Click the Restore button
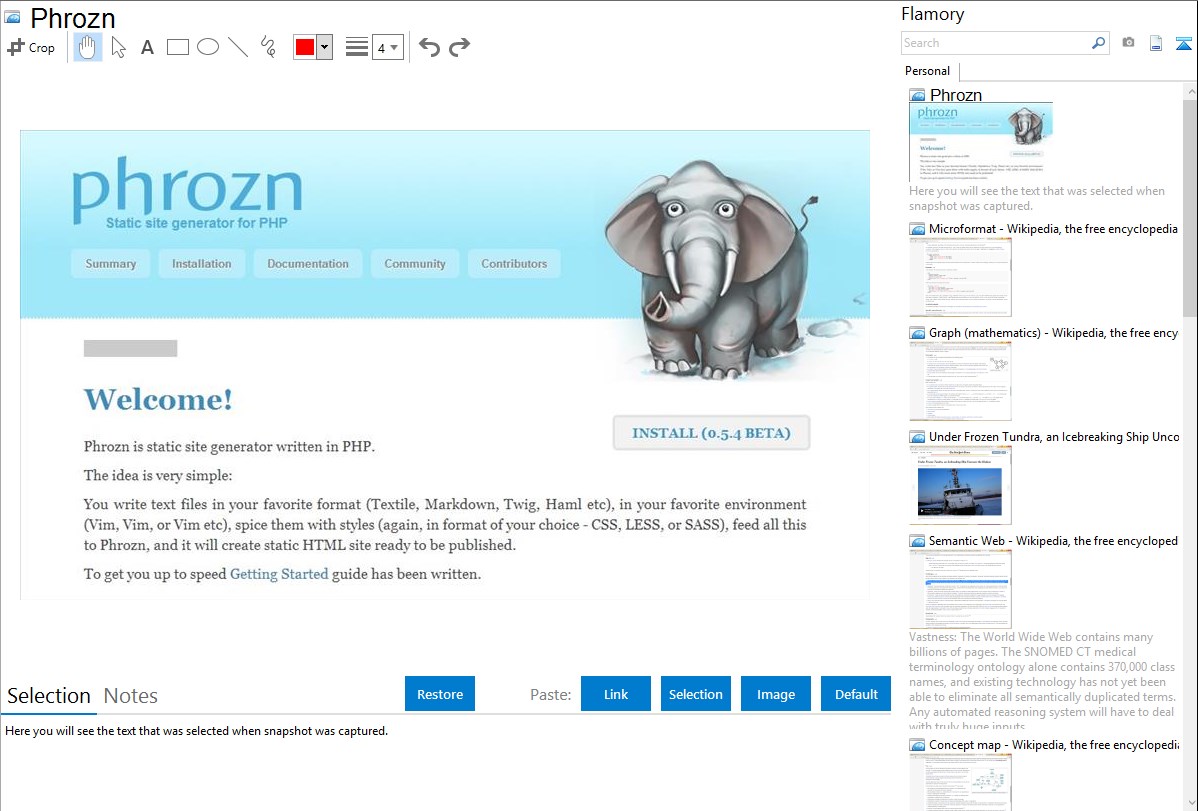Screen dimensions: 1198x811 [x=440, y=694]
